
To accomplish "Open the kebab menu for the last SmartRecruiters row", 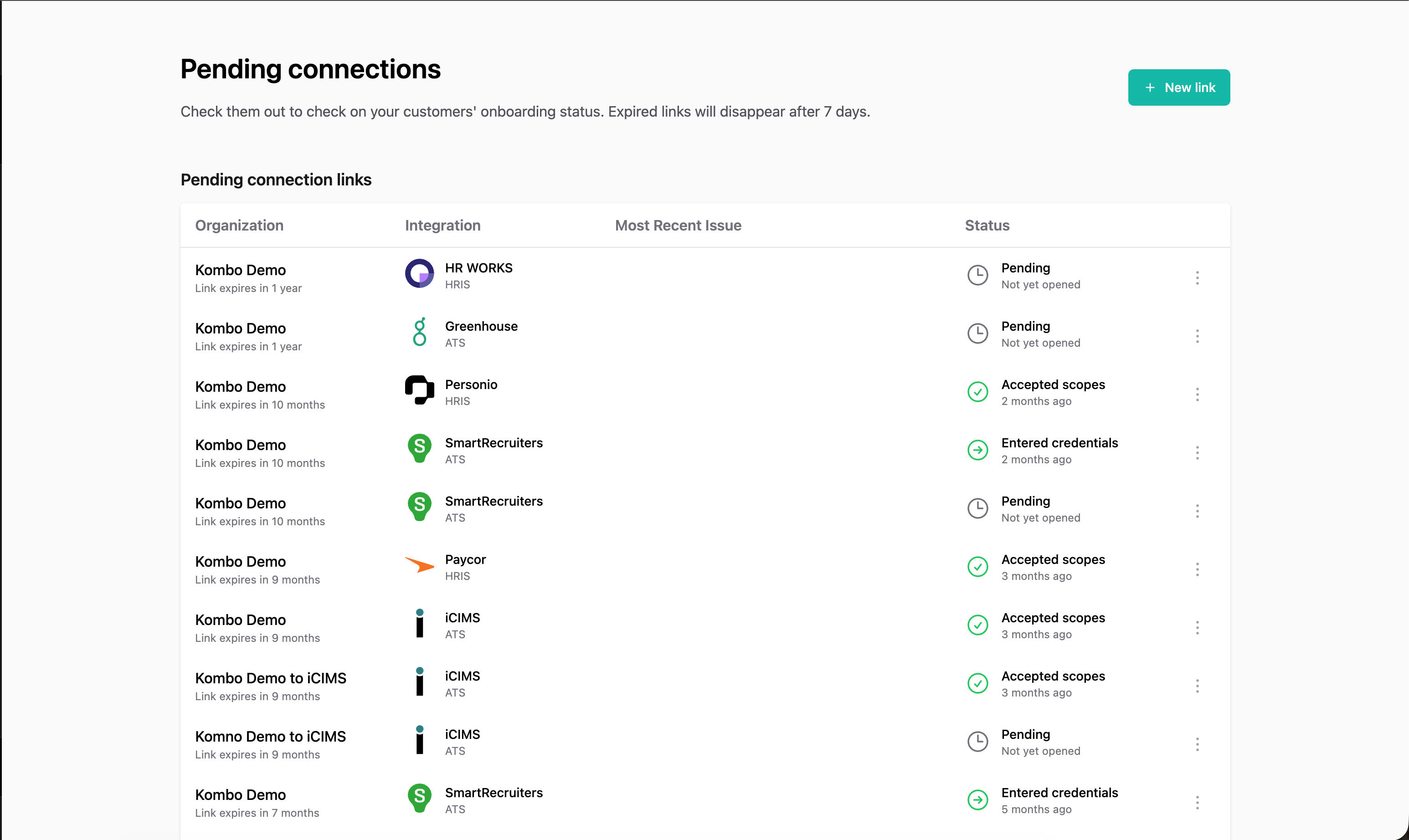I will pos(1197,802).
